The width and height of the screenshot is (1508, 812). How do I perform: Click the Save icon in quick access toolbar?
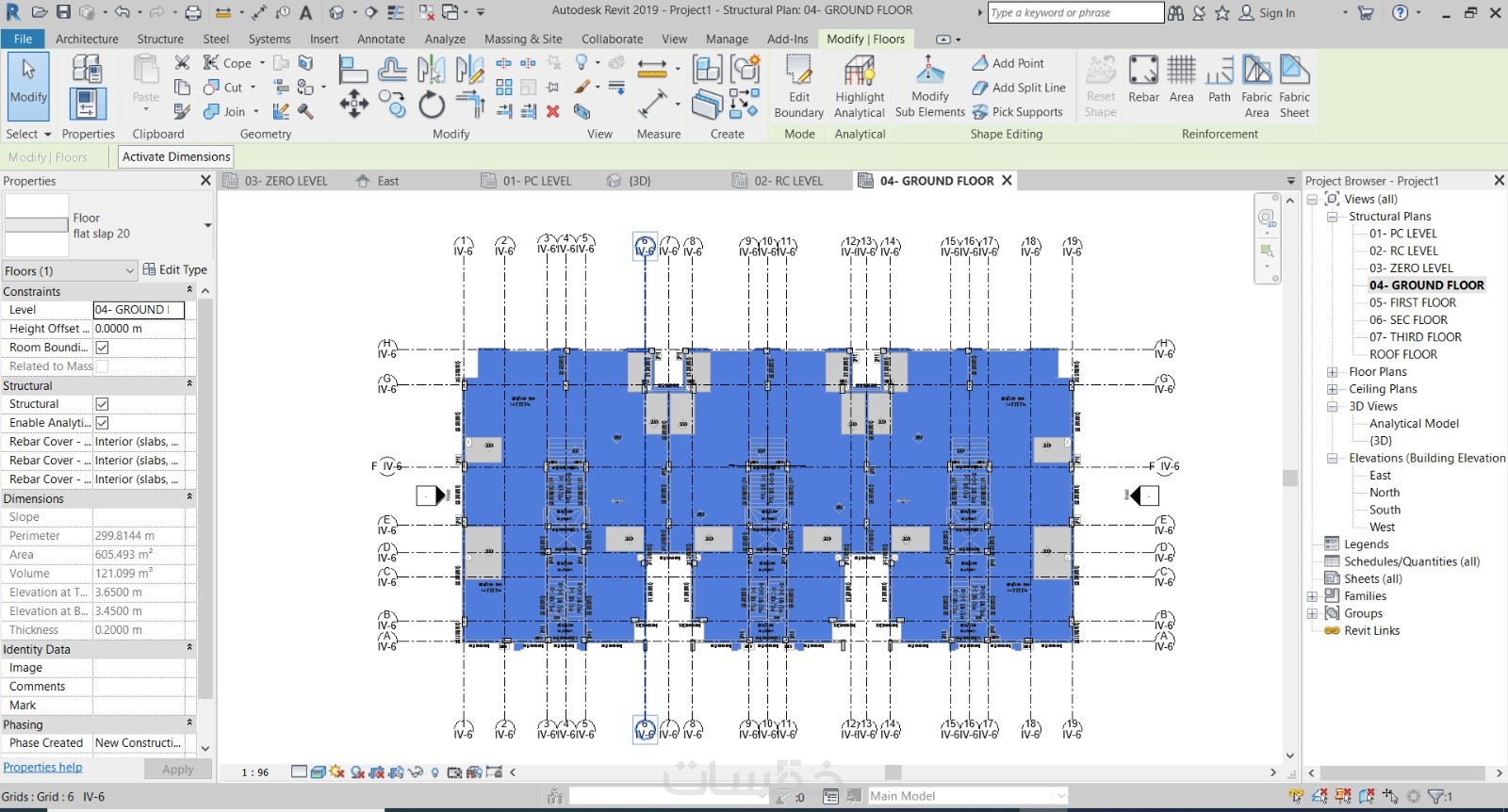(x=63, y=12)
